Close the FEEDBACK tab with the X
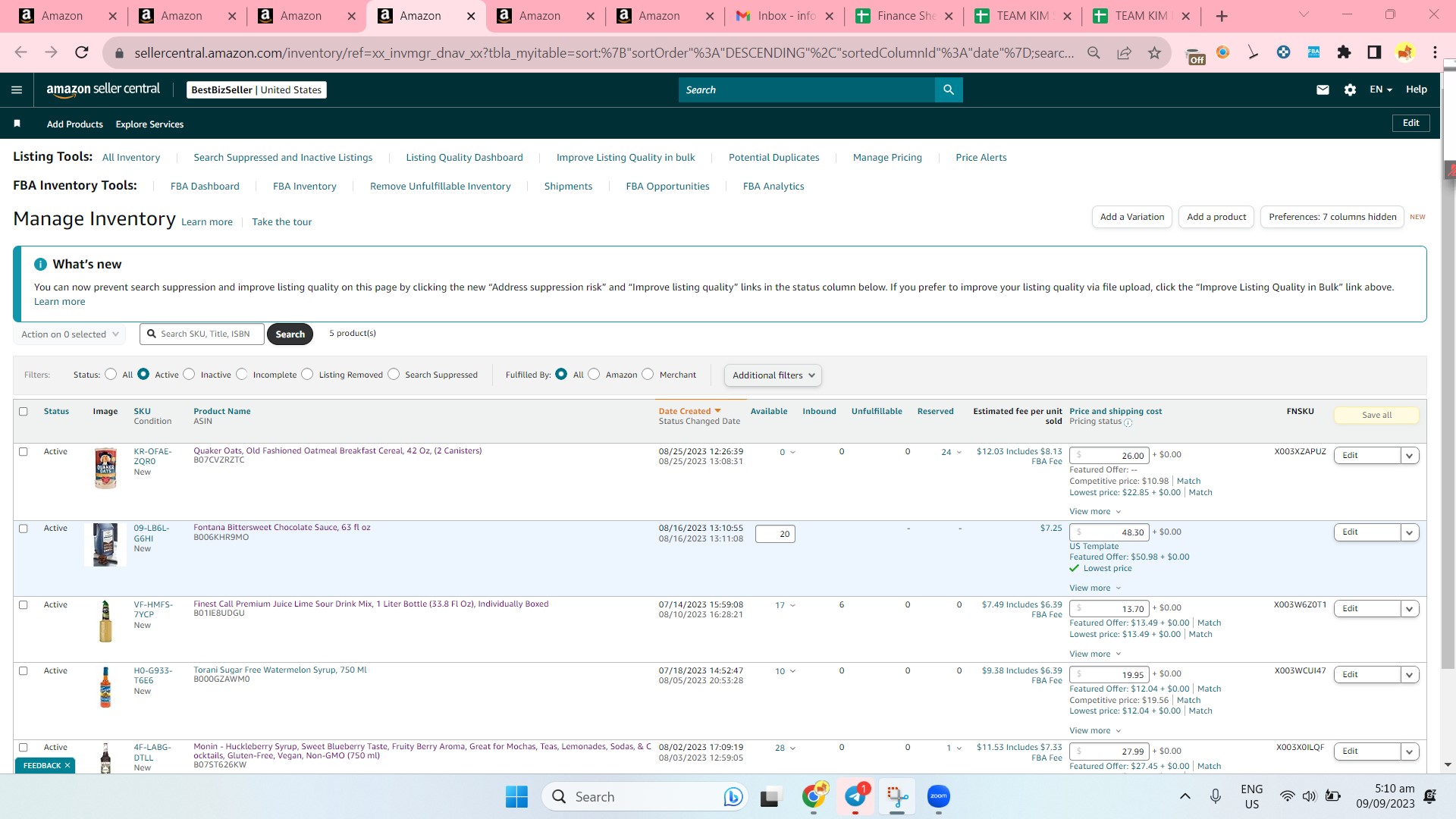 coord(67,766)
